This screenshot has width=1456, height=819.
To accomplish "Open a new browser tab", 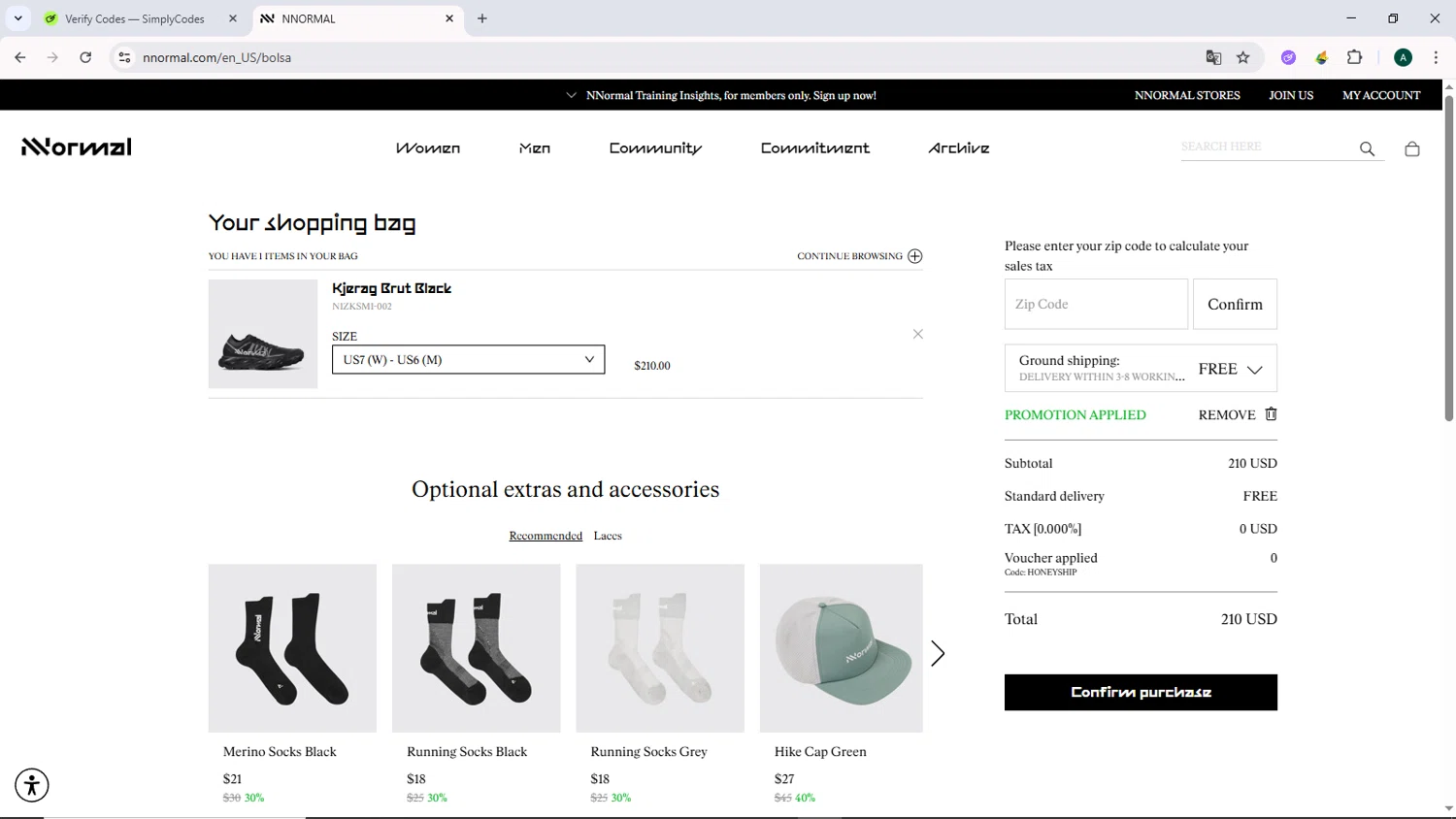I will pyautogui.click(x=482, y=18).
